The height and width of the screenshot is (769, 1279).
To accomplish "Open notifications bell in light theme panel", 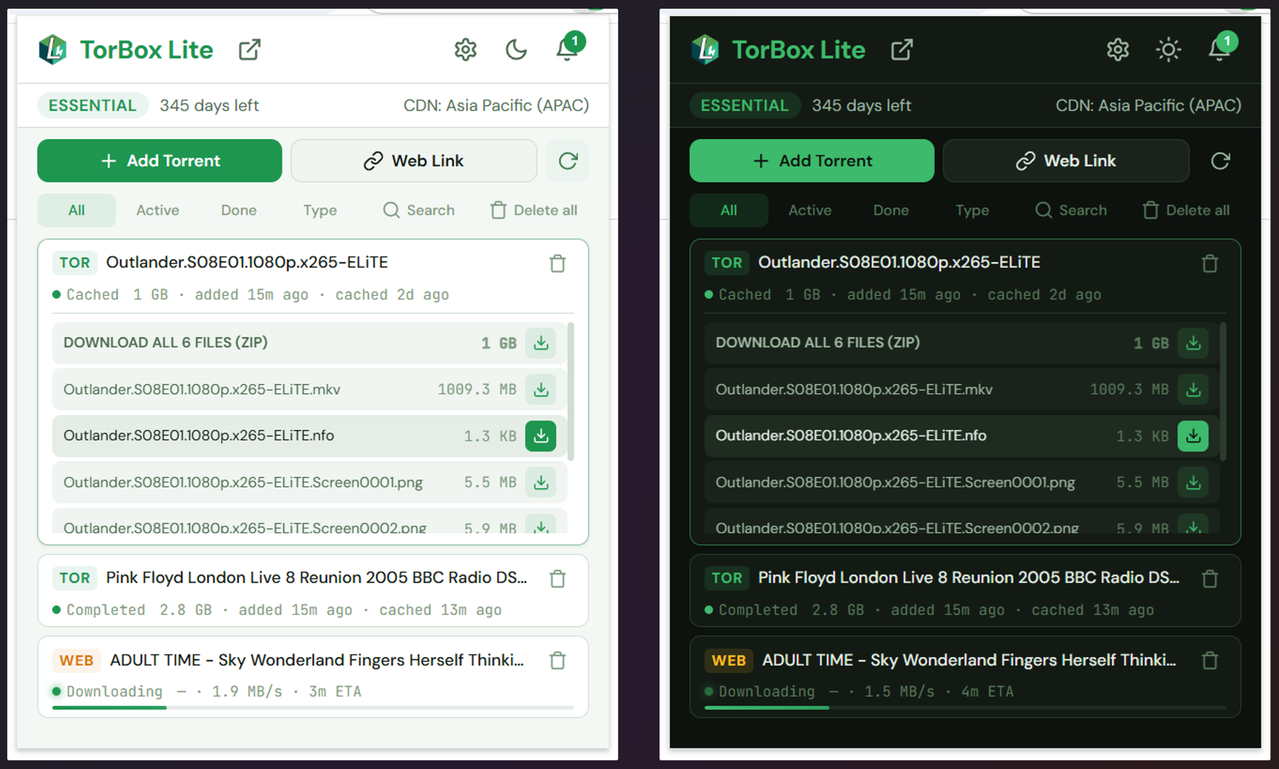I will click(567, 49).
